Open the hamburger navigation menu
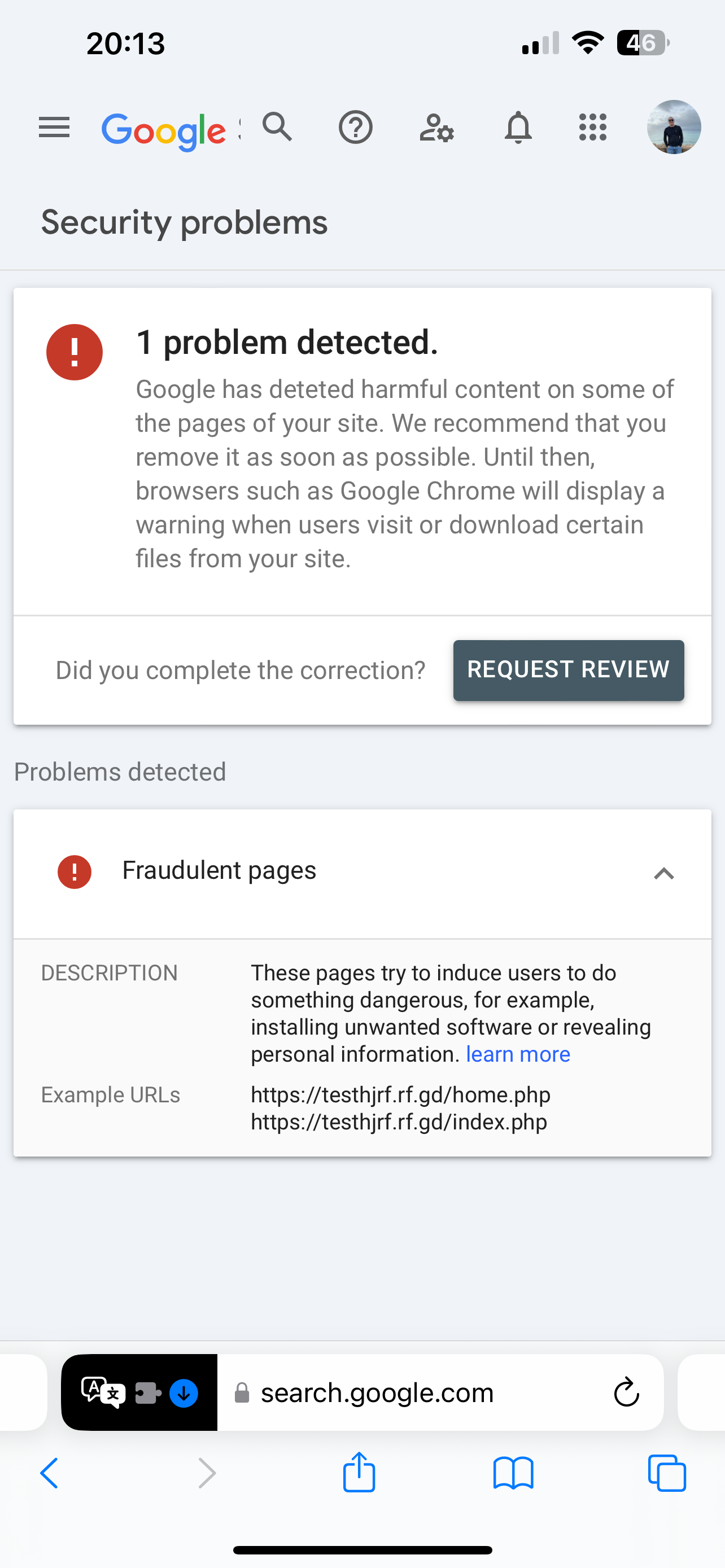This screenshot has height=1568, width=725. (x=54, y=128)
